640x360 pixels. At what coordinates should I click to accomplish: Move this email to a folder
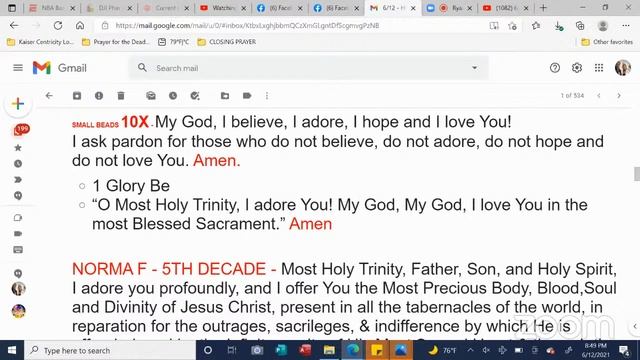pos(225,96)
